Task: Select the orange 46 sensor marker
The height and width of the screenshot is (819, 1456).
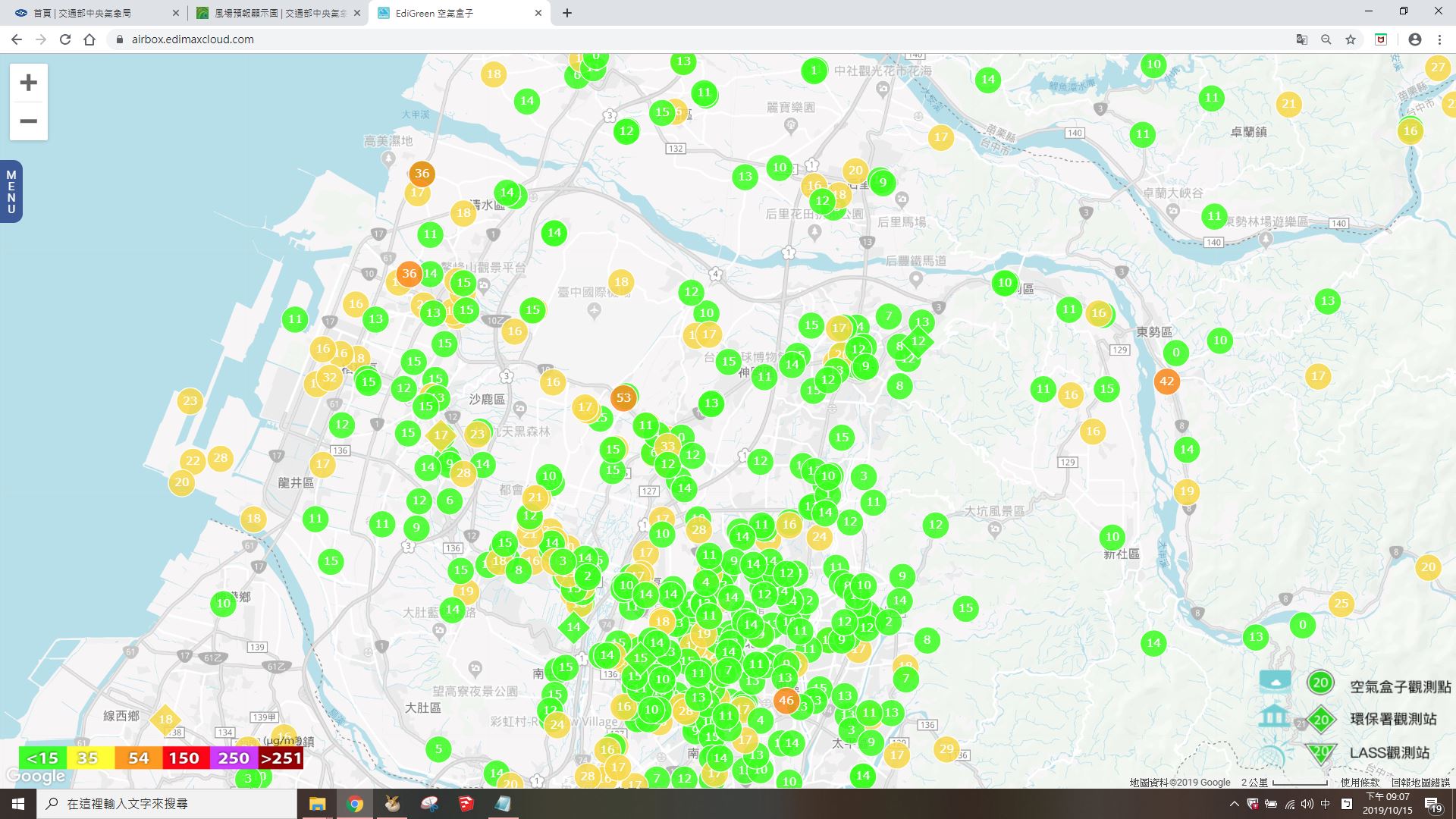Action: 786,701
